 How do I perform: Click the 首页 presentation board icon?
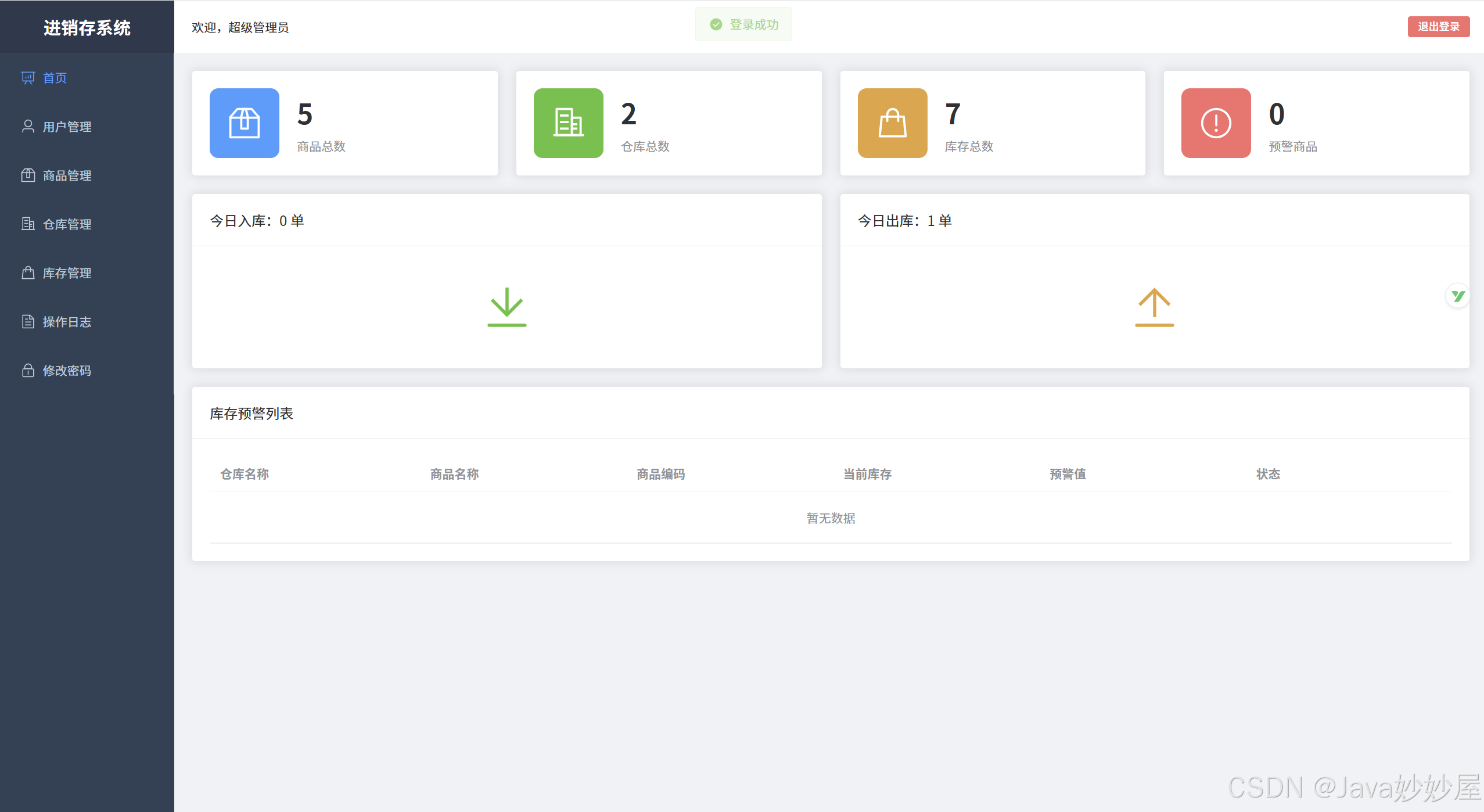pos(28,78)
